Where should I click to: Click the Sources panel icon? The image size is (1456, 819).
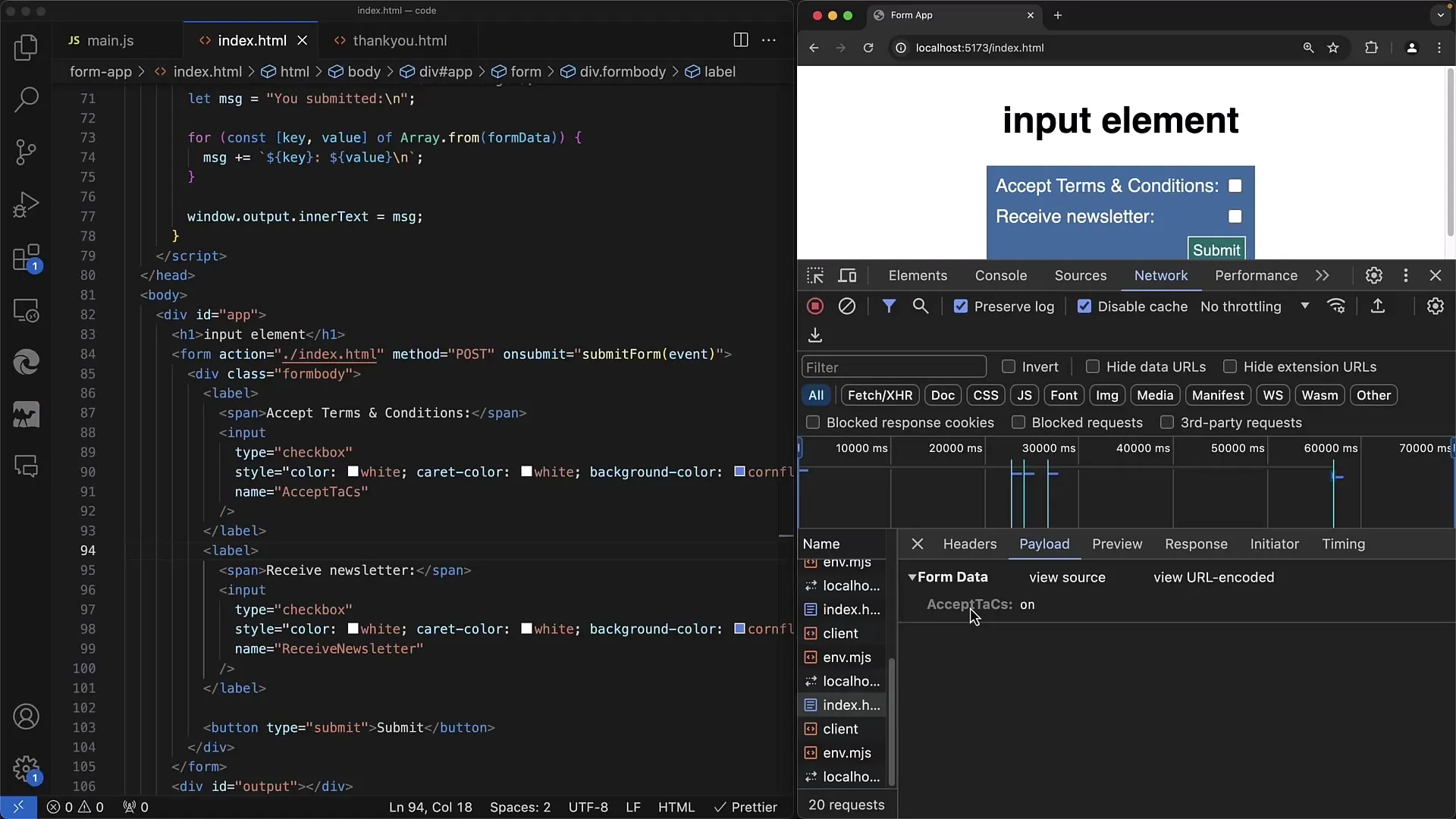point(1080,275)
